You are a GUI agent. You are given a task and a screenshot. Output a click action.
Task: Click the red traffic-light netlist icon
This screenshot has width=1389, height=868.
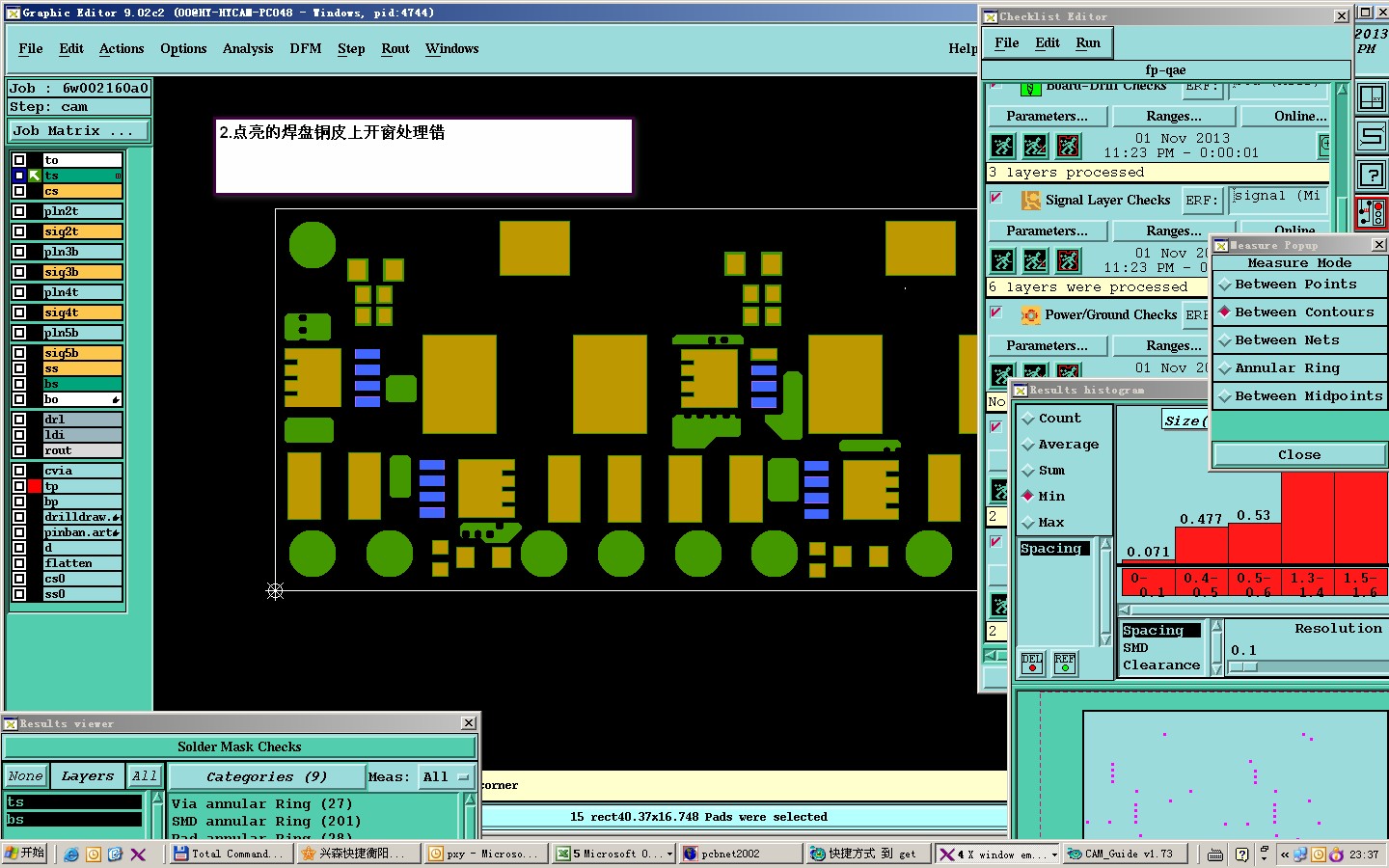(x=1371, y=213)
